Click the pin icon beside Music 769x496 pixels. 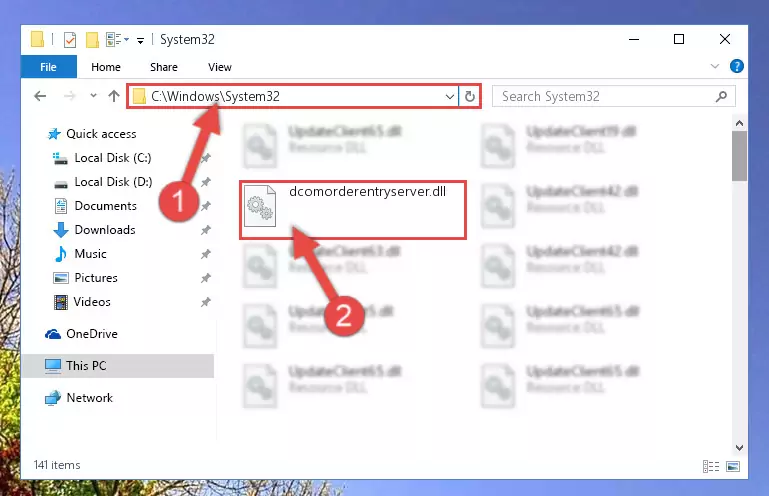click(205, 254)
